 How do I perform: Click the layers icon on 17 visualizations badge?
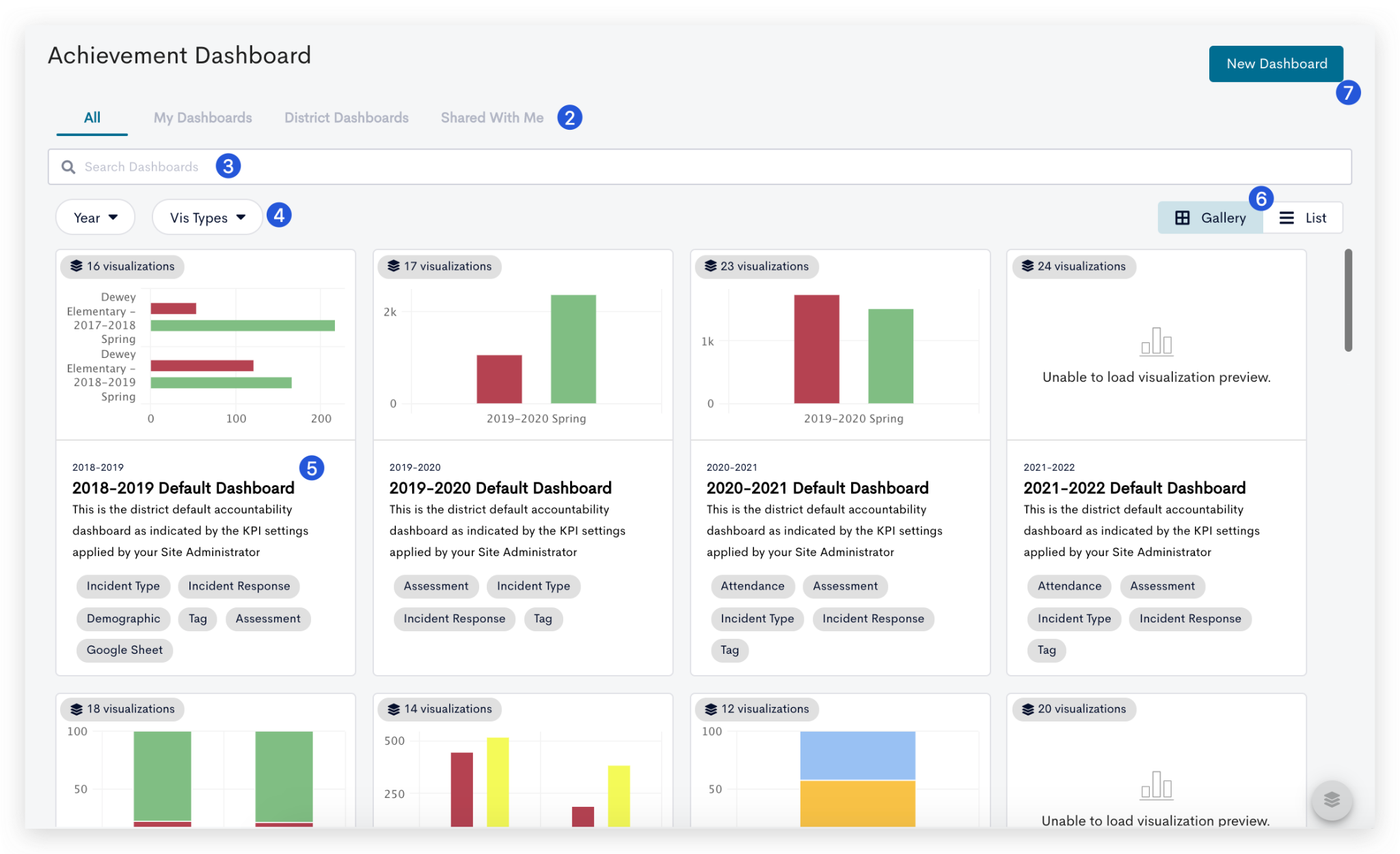(x=393, y=266)
